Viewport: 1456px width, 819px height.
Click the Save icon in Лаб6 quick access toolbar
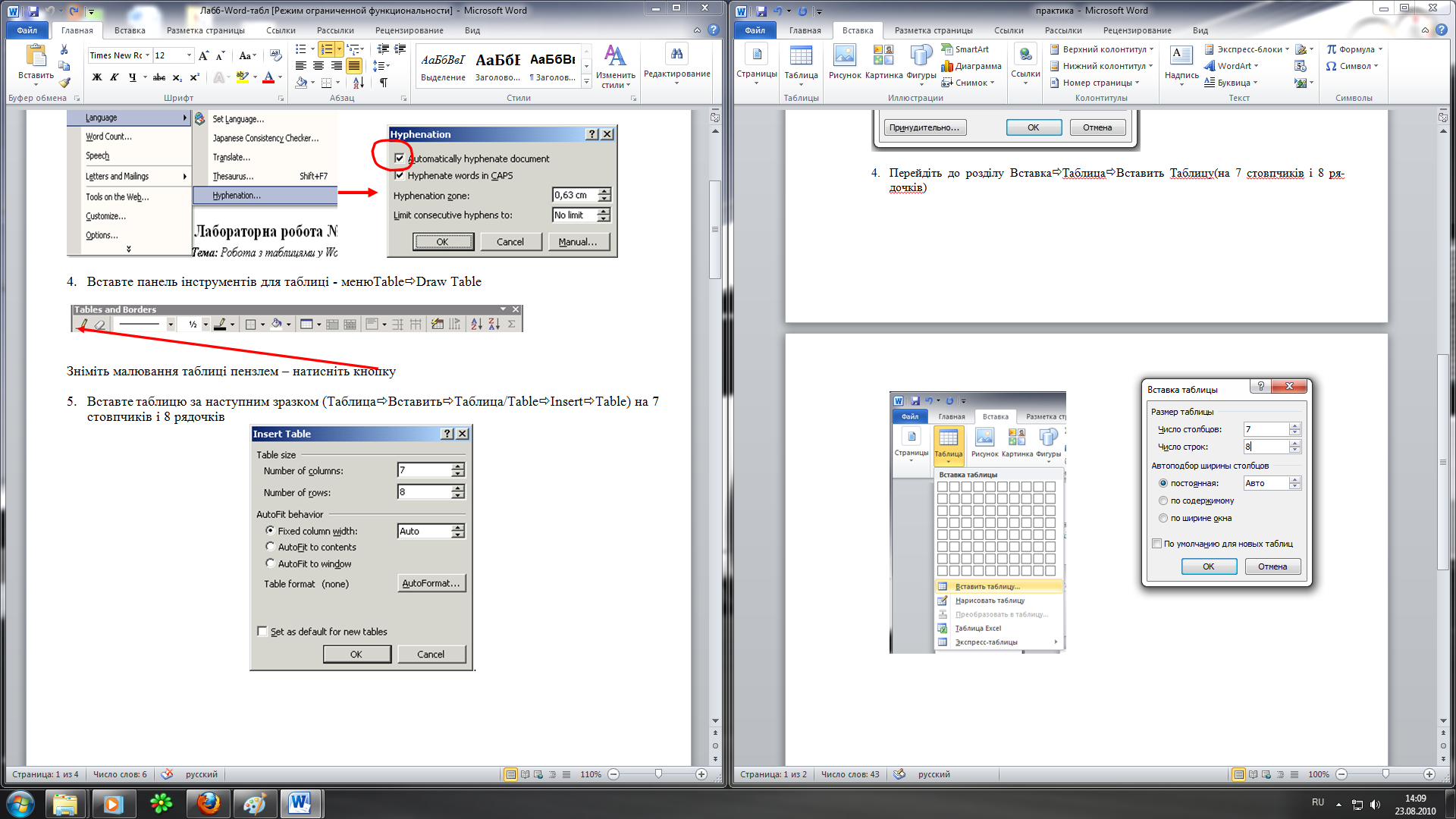tap(33, 11)
